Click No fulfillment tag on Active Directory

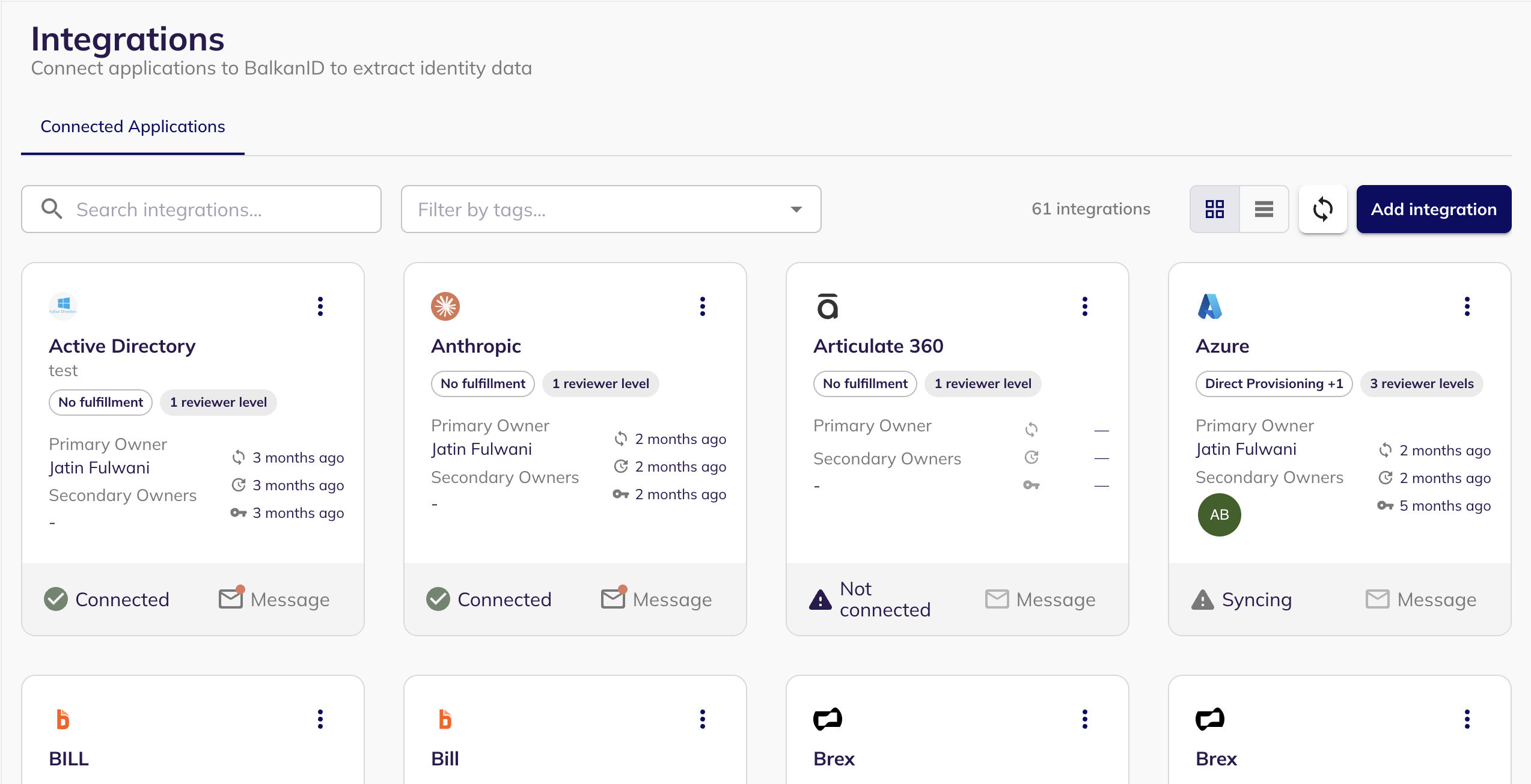coord(100,403)
